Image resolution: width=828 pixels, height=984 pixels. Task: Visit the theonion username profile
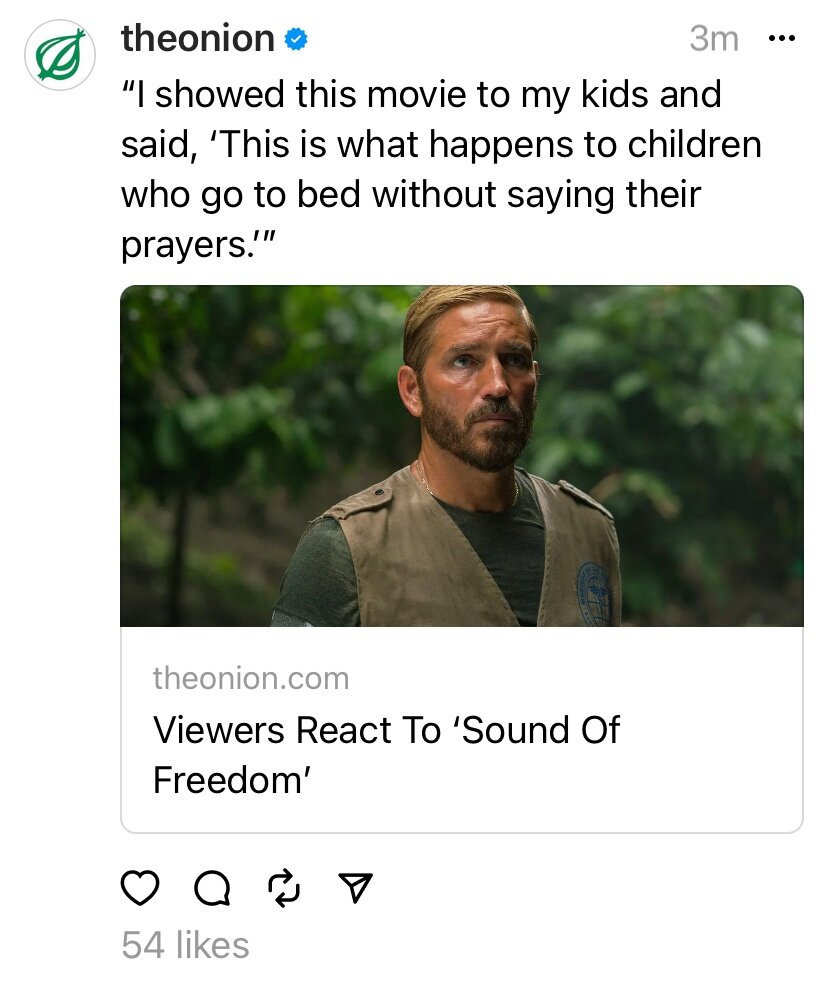pyautogui.click(x=197, y=39)
